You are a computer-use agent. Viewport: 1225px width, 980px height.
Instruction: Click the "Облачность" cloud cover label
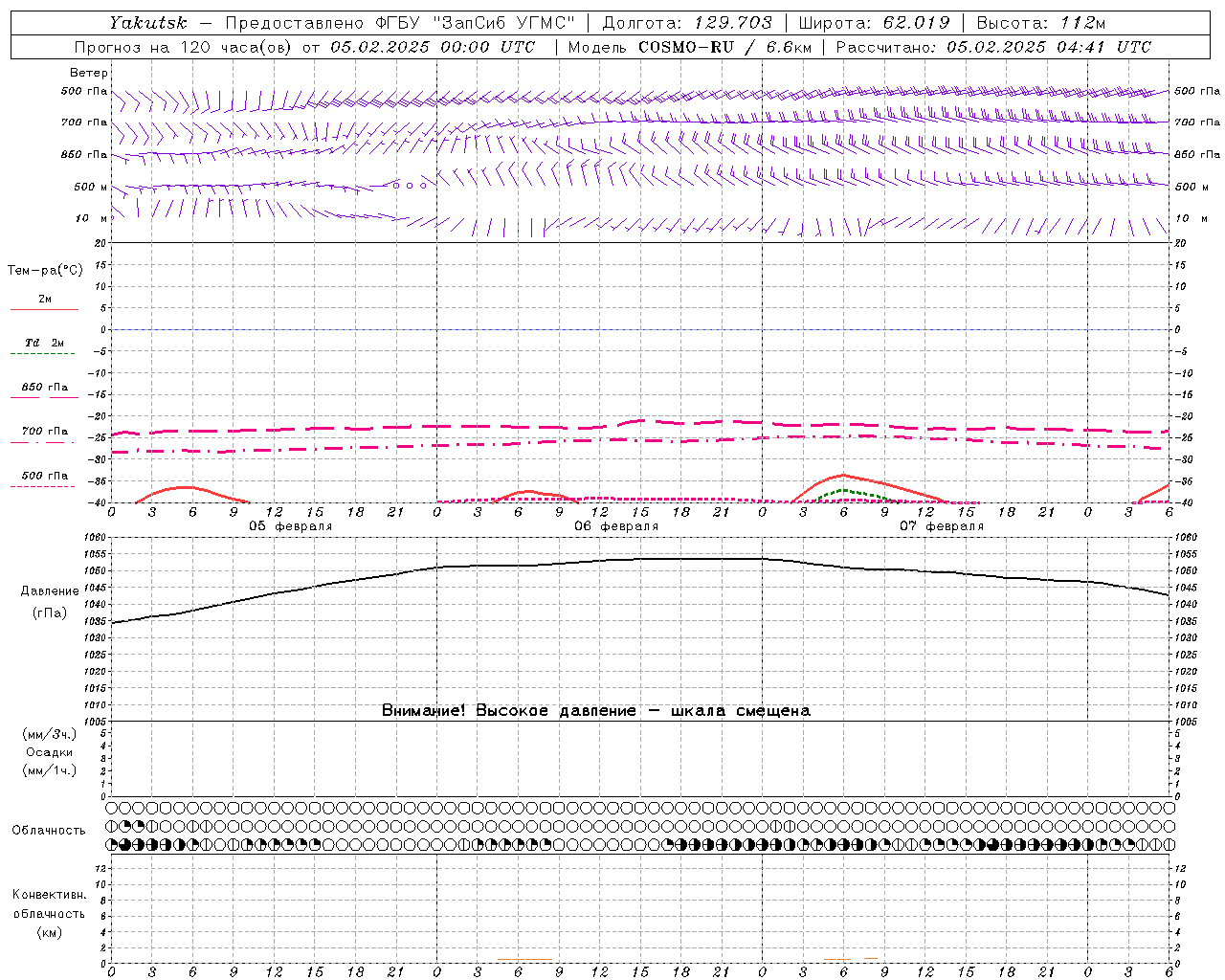coord(49,831)
